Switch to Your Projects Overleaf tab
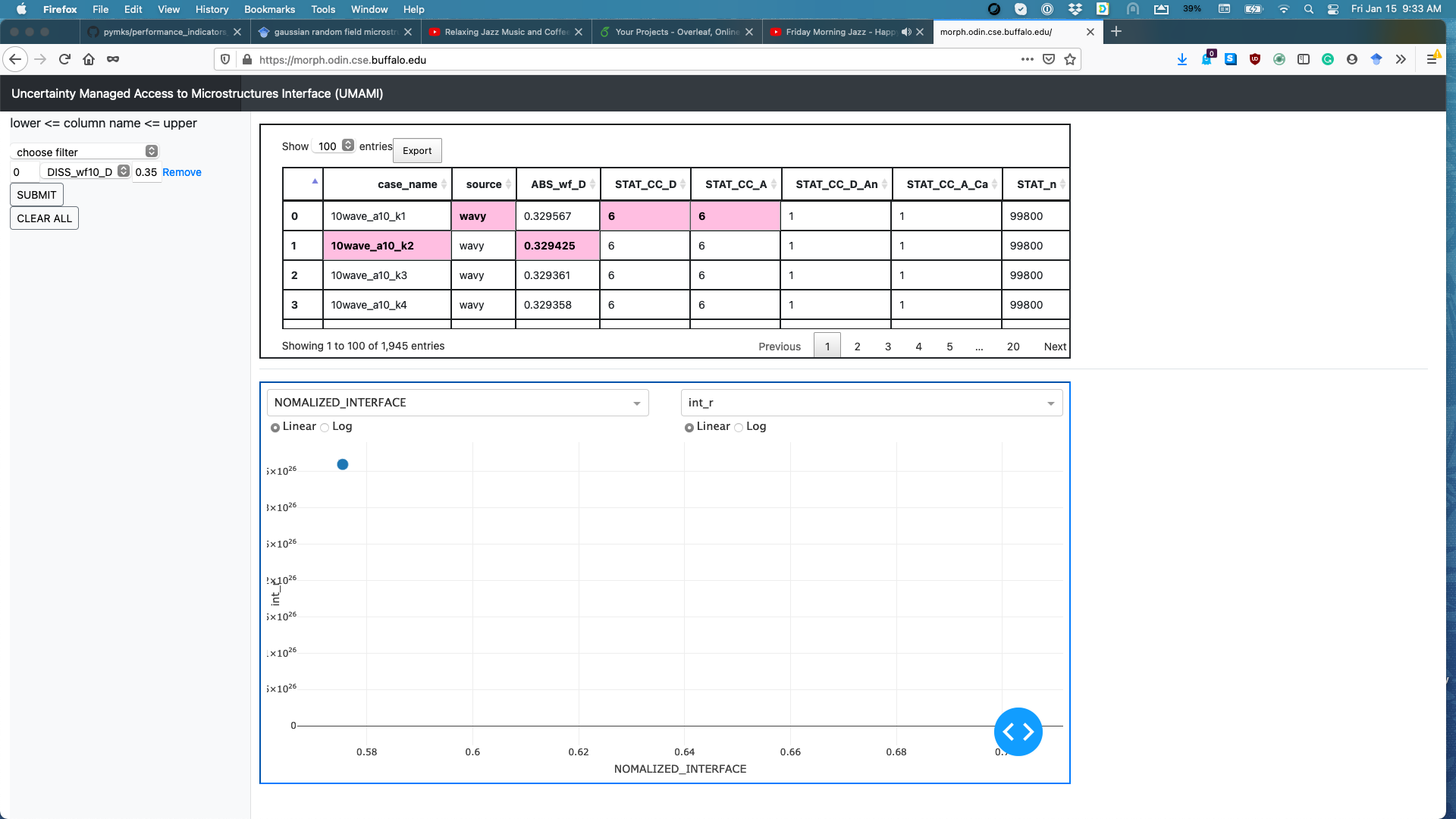This screenshot has height=819, width=1456. tap(676, 32)
